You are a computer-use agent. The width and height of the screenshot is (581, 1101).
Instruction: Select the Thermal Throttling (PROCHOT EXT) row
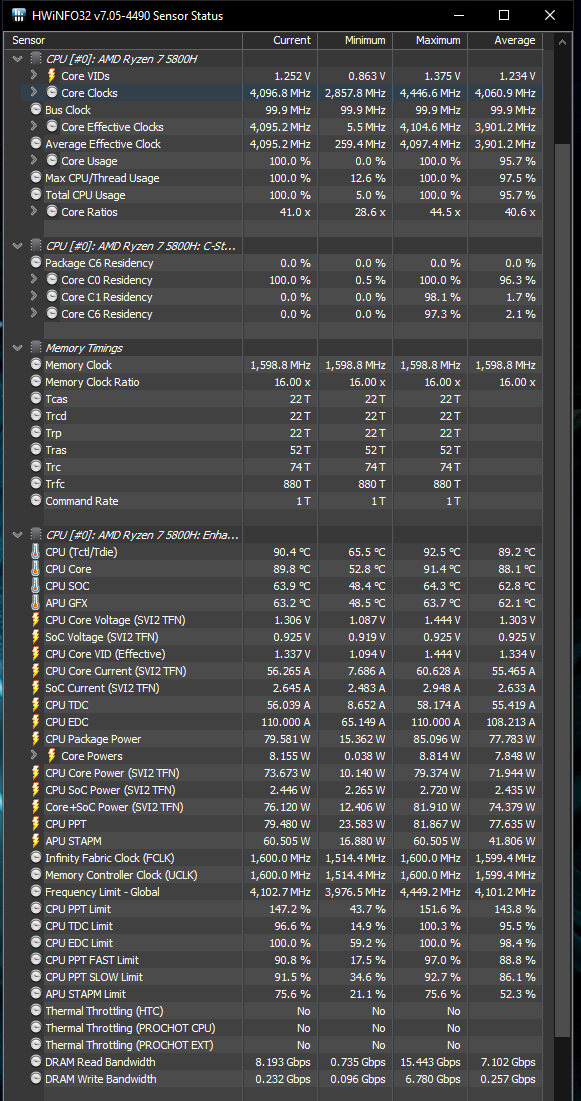click(274, 1045)
